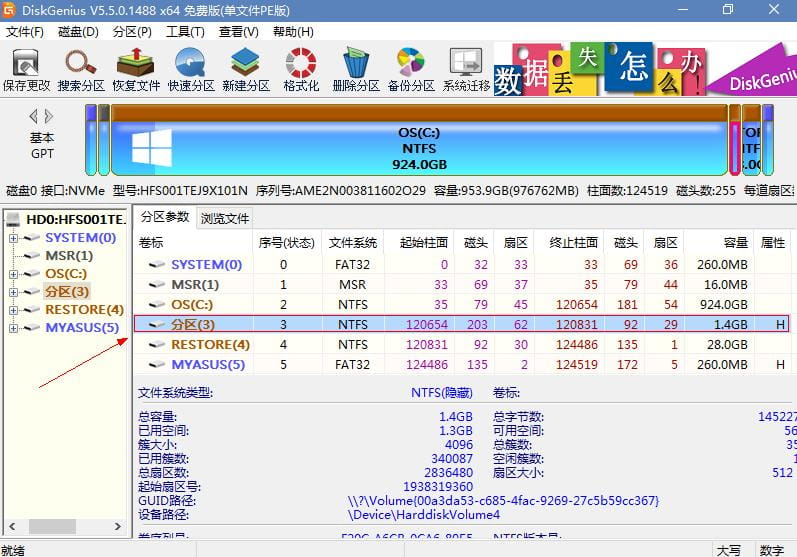
Task: Click the 文件系统 column header
Action: click(353, 243)
